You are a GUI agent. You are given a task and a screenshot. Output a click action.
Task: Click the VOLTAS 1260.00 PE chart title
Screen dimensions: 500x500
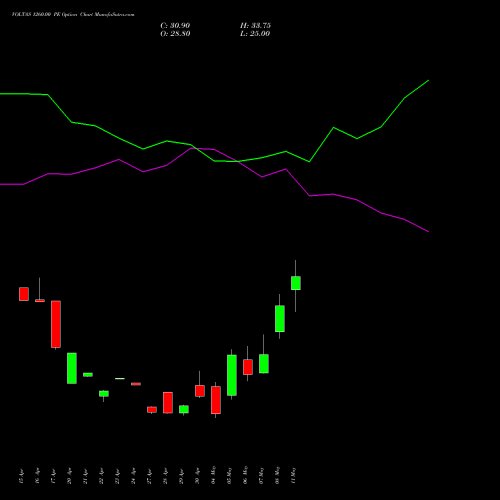click(x=73, y=15)
